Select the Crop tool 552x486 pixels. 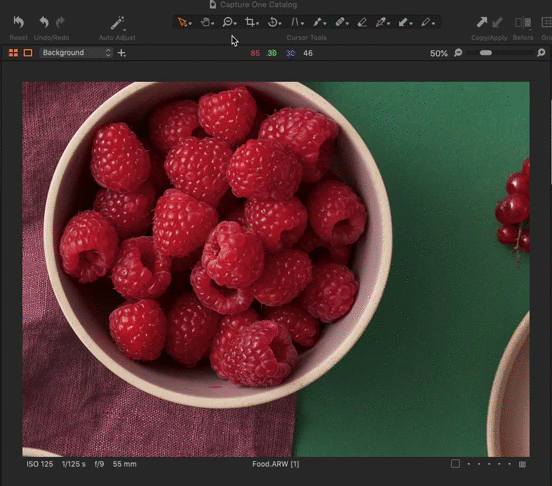coord(250,22)
